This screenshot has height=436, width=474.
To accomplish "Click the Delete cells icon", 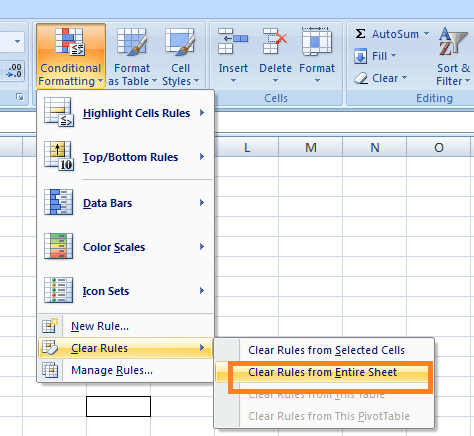I will click(275, 41).
